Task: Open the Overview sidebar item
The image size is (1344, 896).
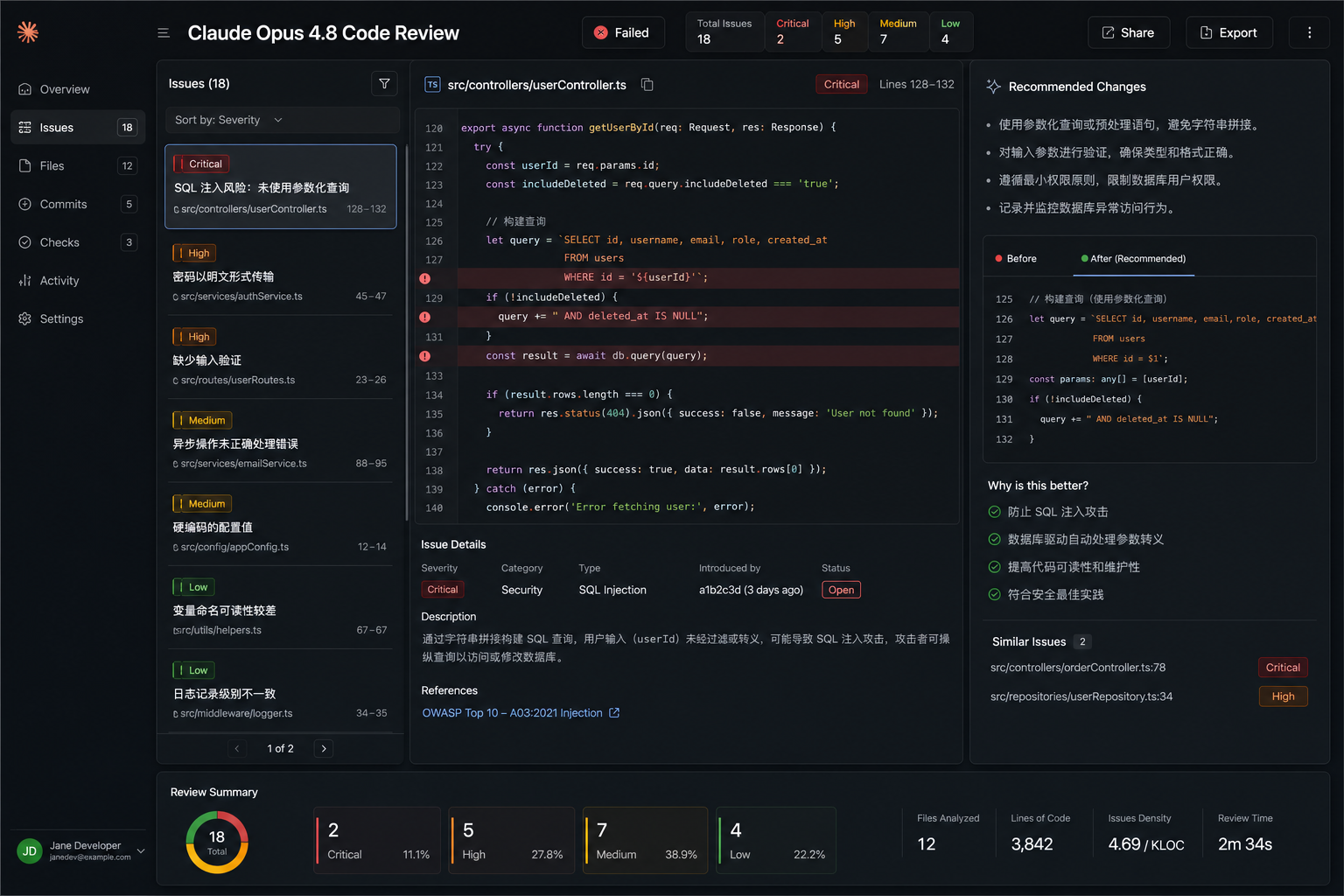Action: [78, 89]
